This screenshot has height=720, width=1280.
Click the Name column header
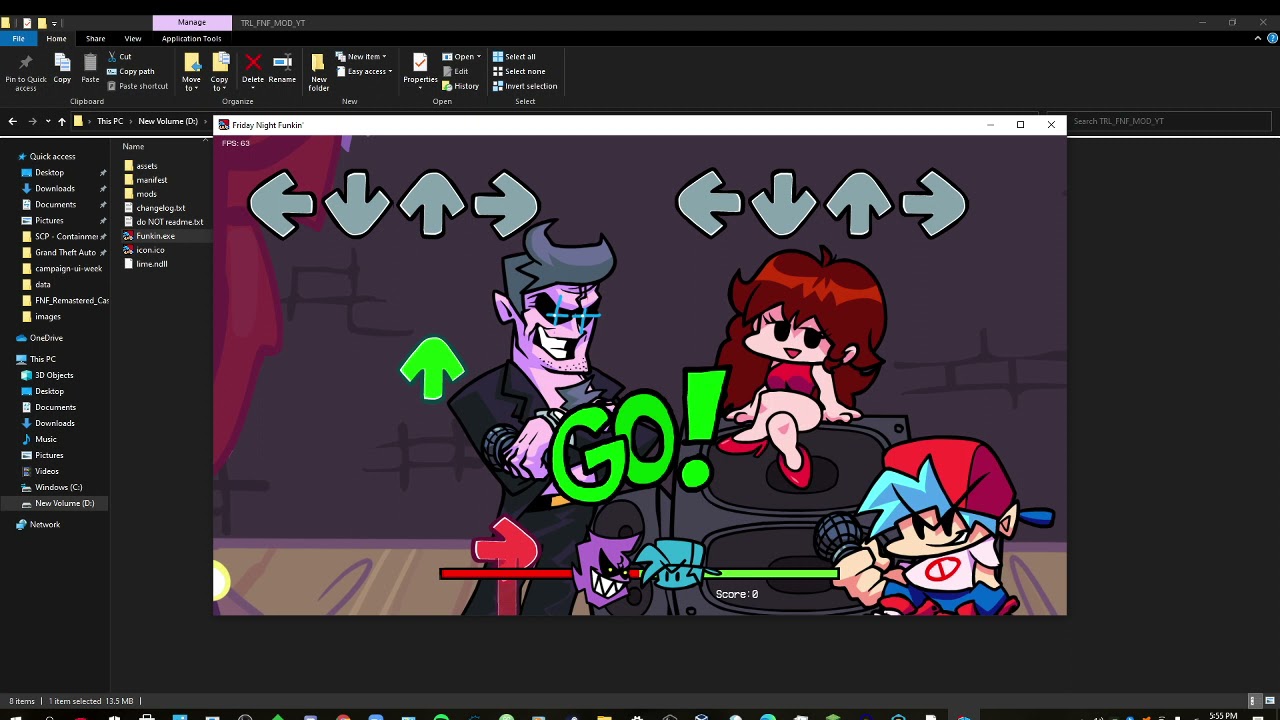[x=133, y=146]
